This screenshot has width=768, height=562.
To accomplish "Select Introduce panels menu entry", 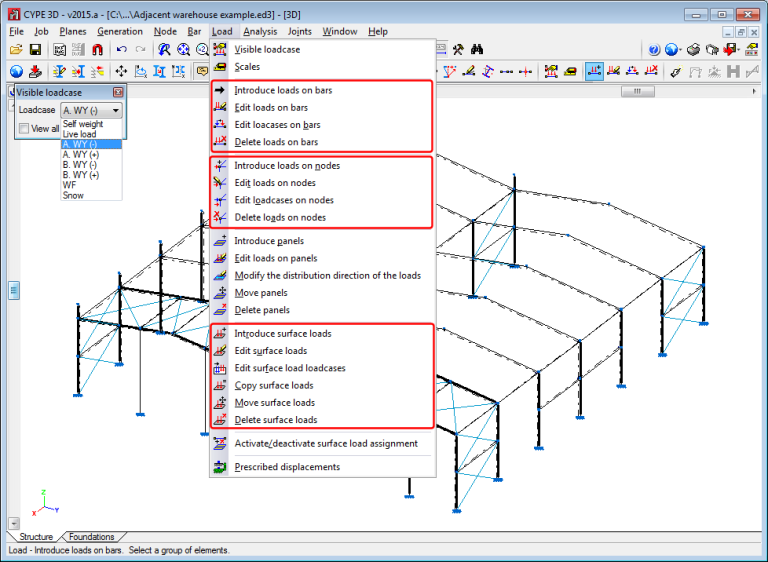I will [x=323, y=241].
